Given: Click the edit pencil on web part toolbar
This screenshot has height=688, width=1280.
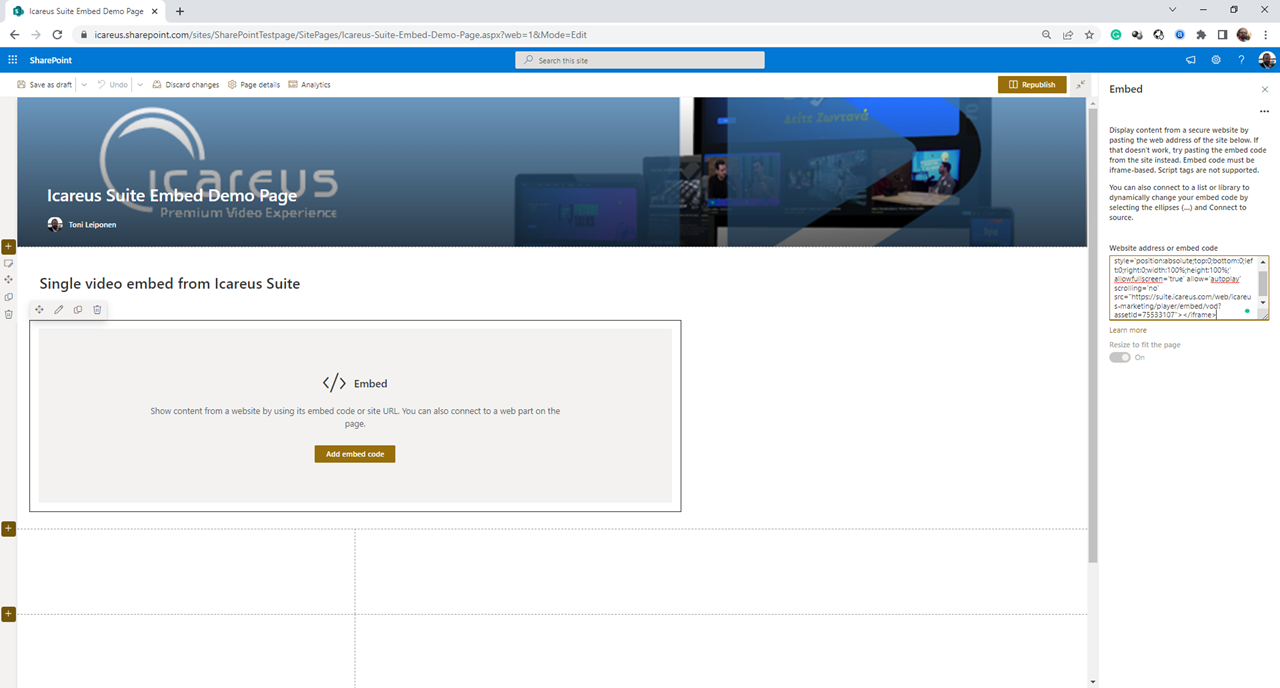Looking at the screenshot, I should coord(59,310).
